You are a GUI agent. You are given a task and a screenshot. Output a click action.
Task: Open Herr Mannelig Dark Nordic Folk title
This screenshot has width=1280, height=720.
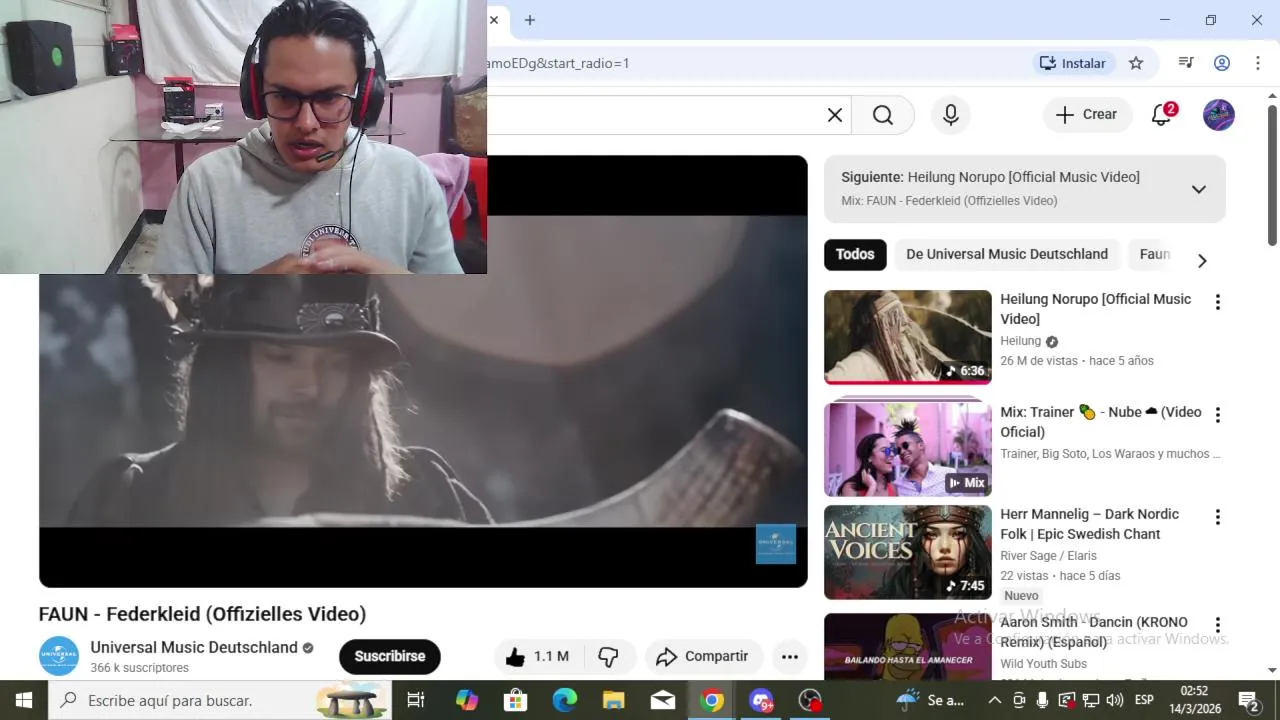click(x=1090, y=524)
